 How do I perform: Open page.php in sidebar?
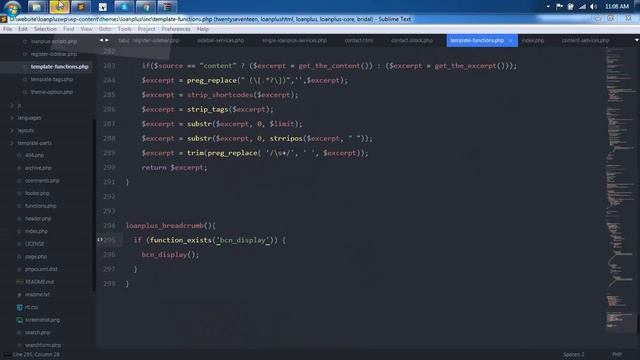click(x=36, y=256)
